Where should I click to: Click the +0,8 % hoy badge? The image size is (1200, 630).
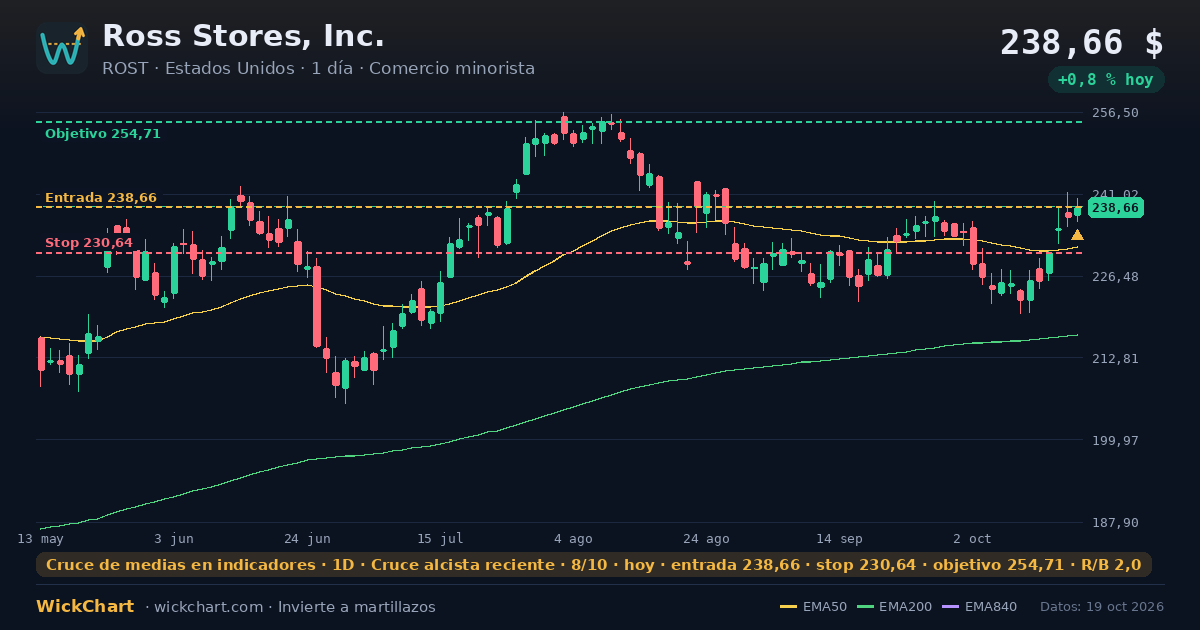pyautogui.click(x=1106, y=80)
